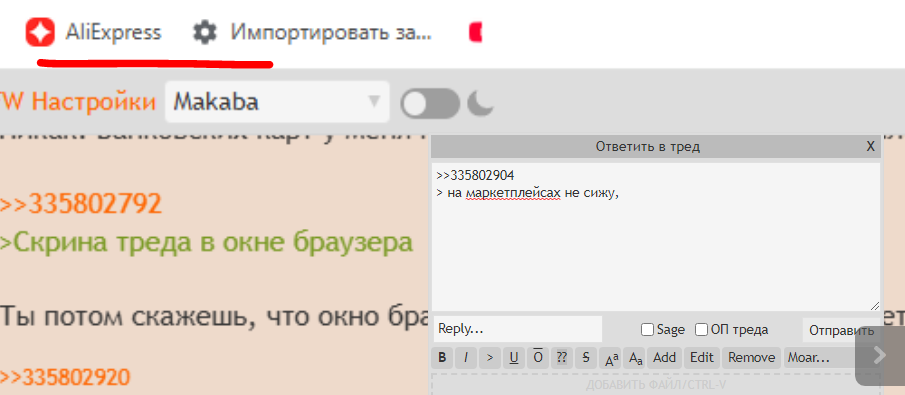This screenshot has width=905, height=395.
Task: Check the ОП треда checkbox
Action: [701, 330]
